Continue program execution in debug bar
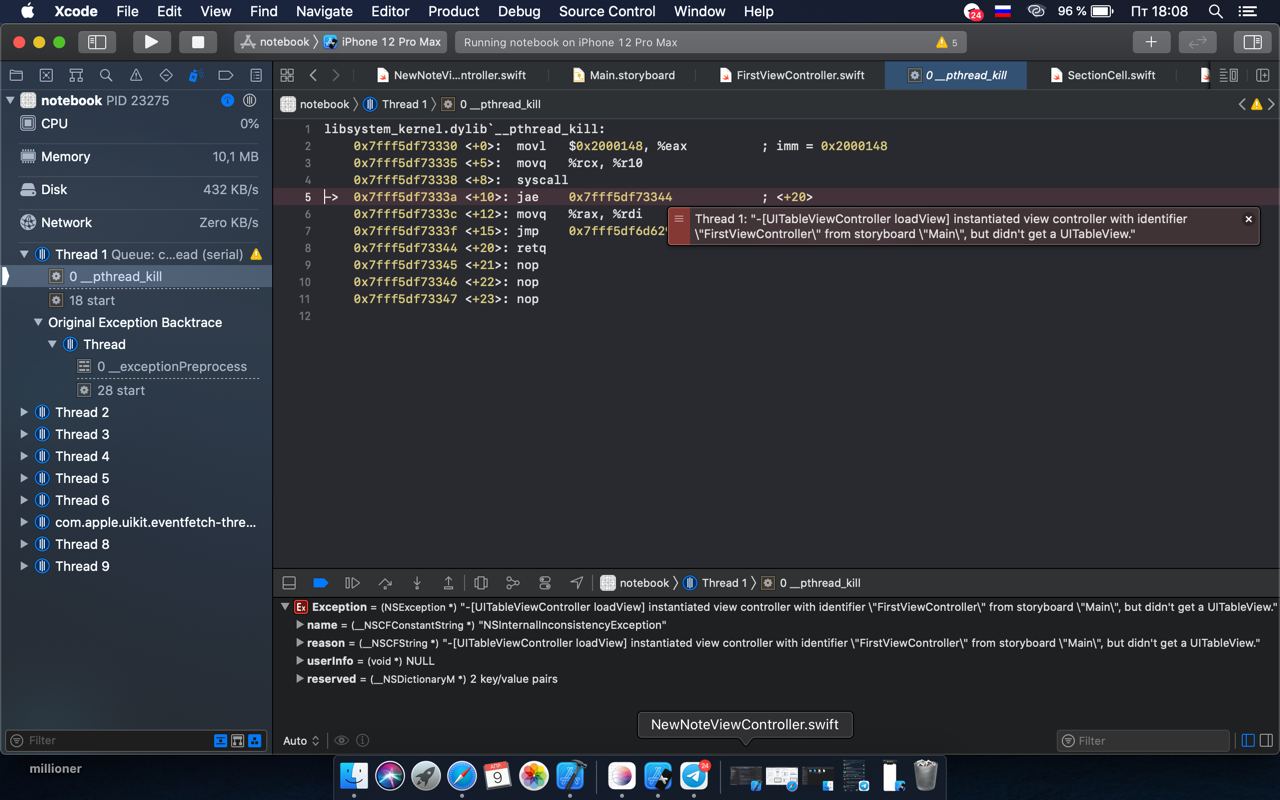Screen dimensions: 1280x800 coord(353,583)
